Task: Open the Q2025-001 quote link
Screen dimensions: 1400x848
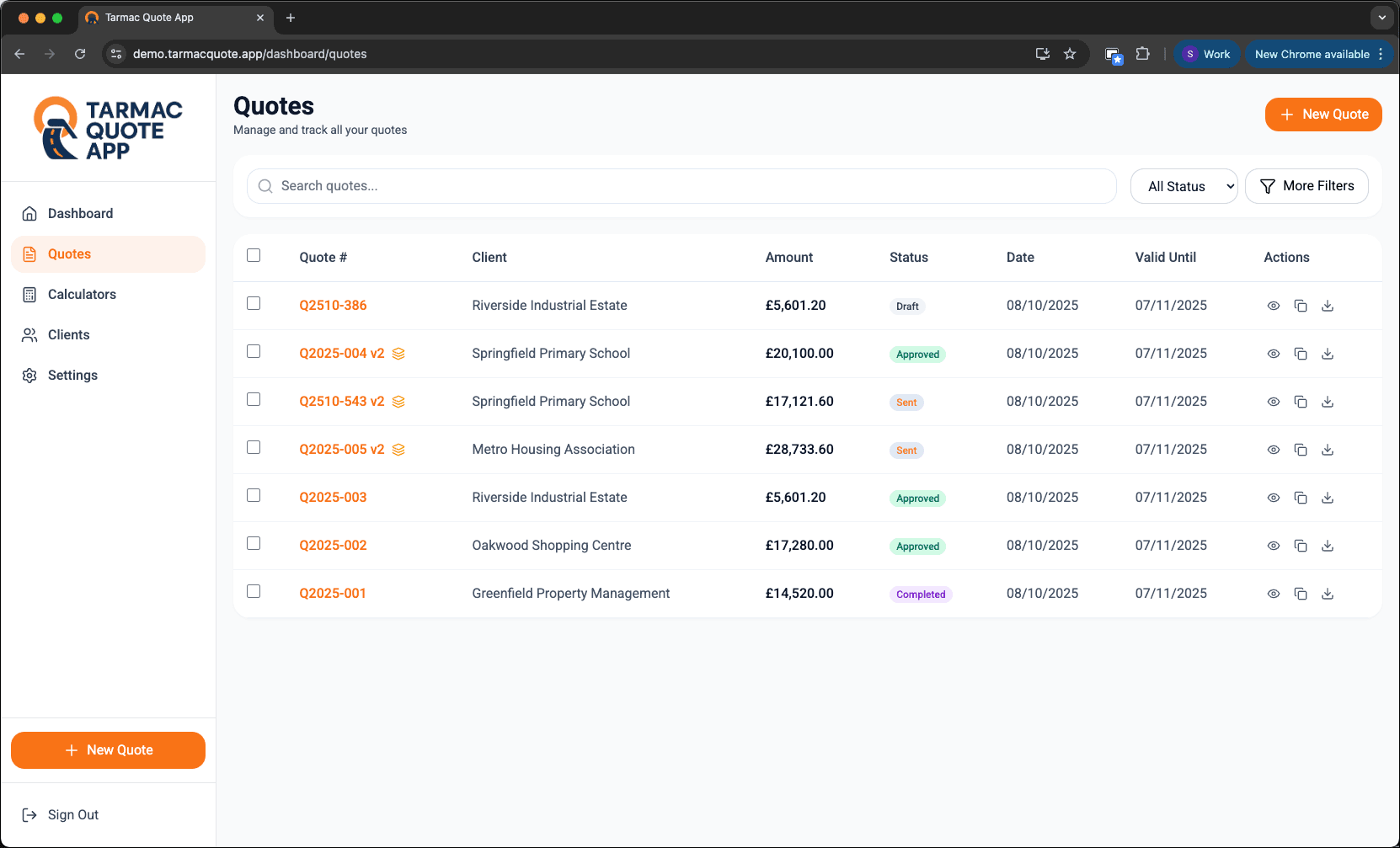Action: 333,594
